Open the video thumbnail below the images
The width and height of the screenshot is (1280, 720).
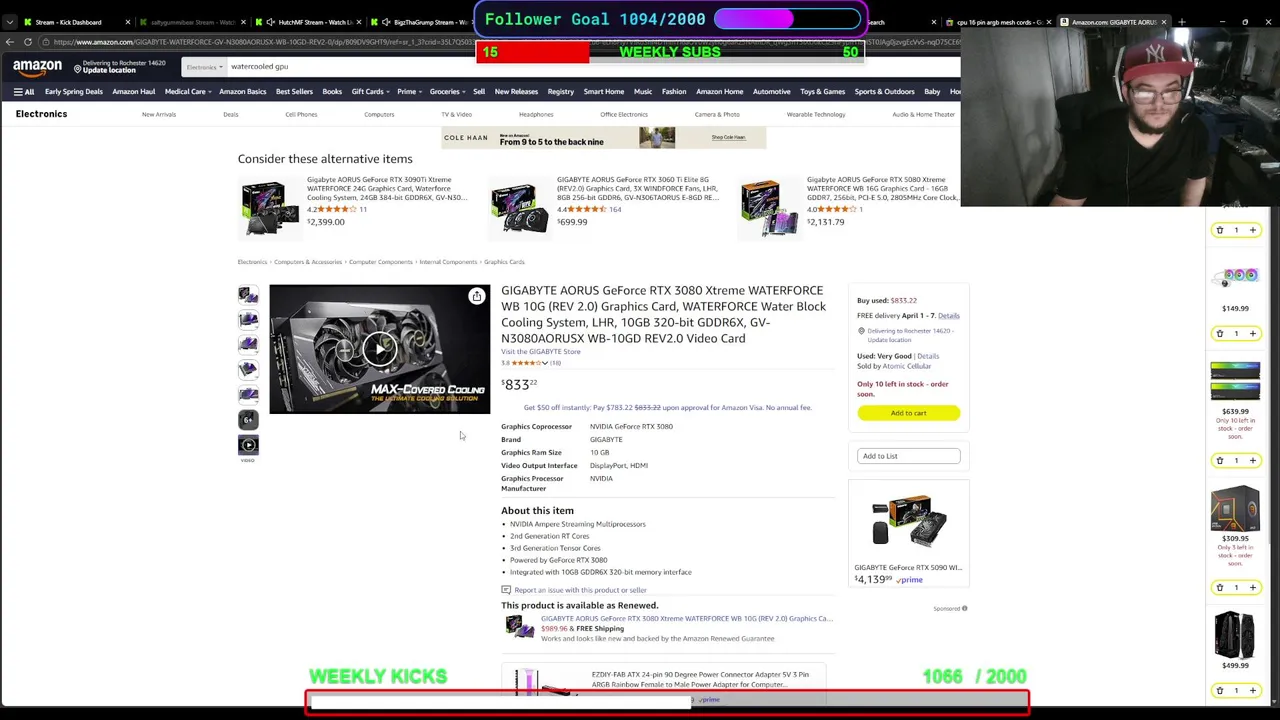point(248,445)
